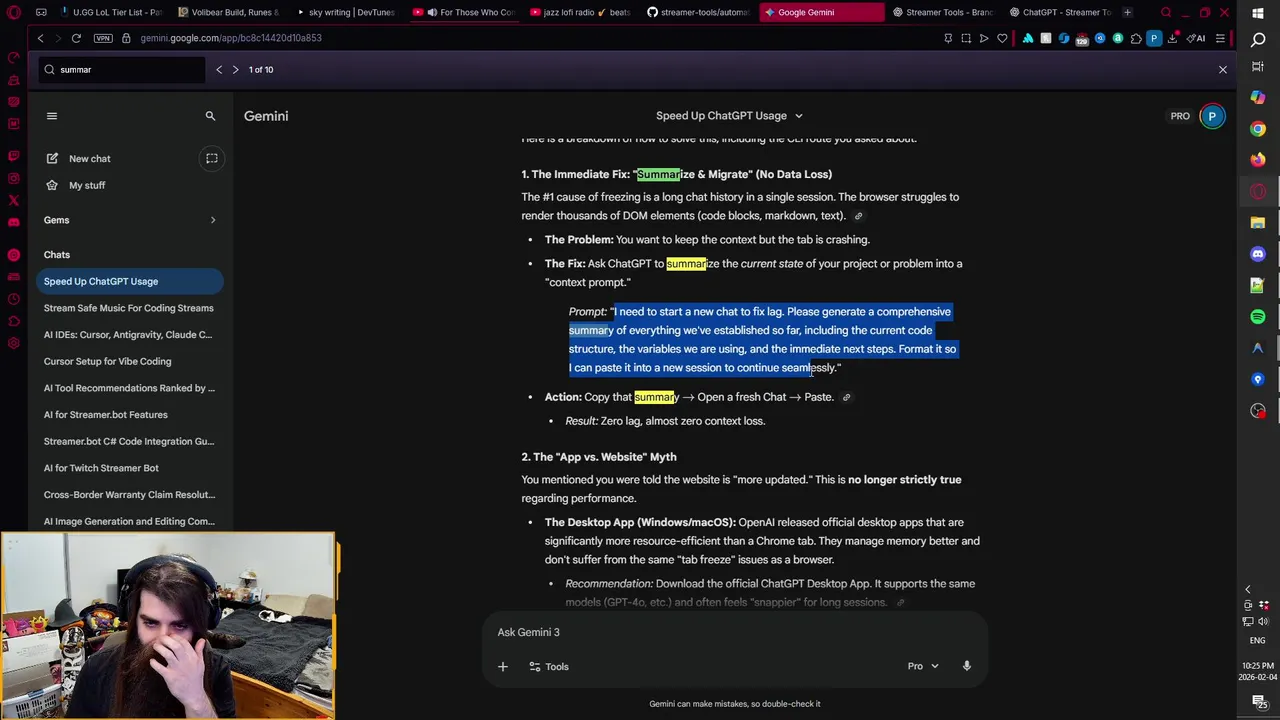Open Windows Start button
Screen dimensions: 1280x720
click(x=1258, y=13)
